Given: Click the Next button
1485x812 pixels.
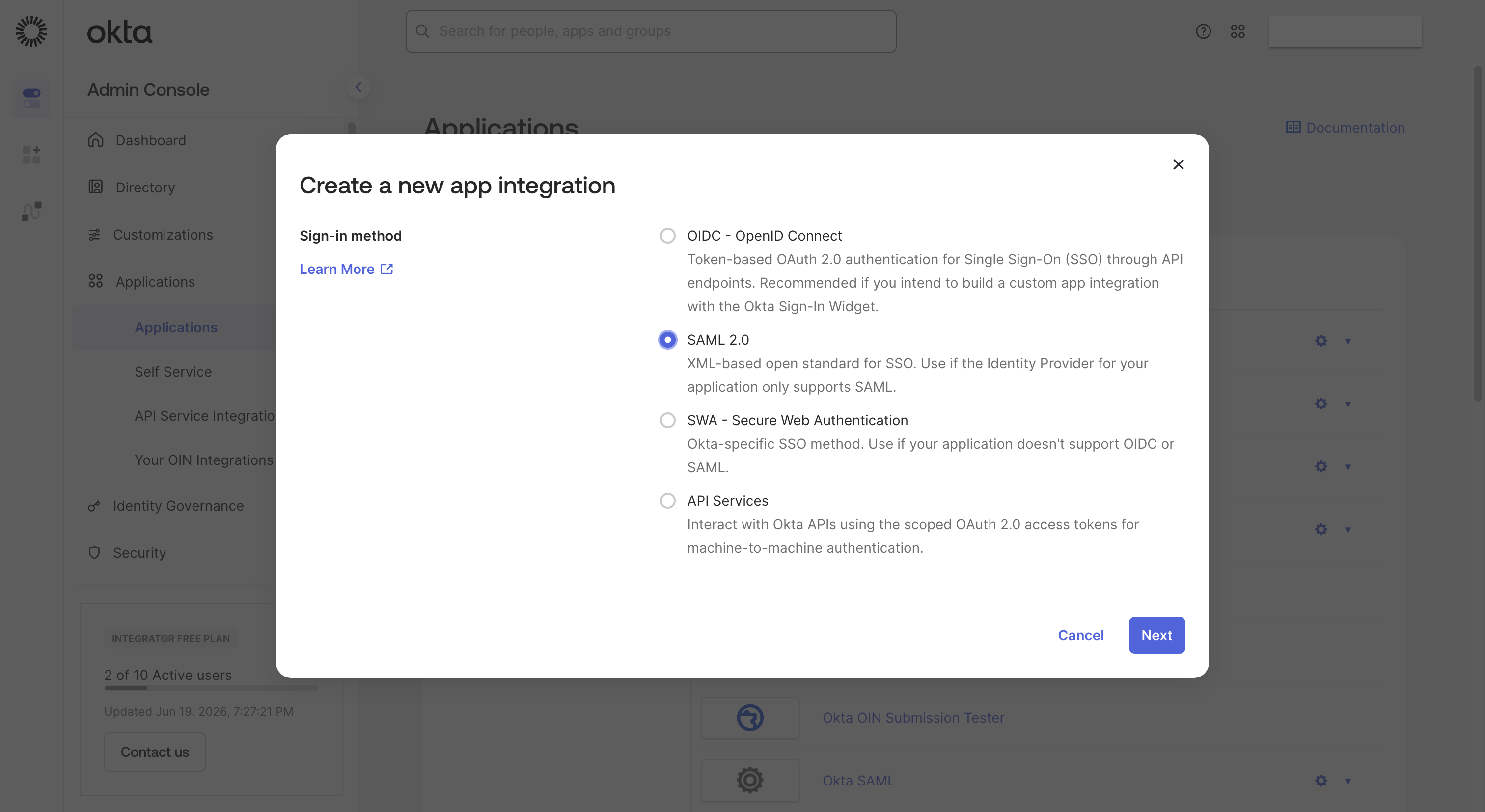Looking at the screenshot, I should [1157, 635].
